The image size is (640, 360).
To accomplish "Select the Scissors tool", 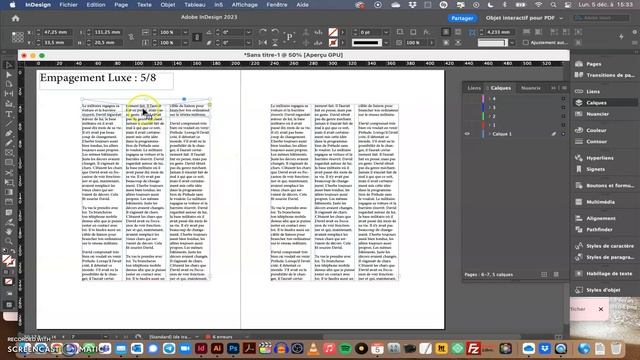I will [9, 173].
